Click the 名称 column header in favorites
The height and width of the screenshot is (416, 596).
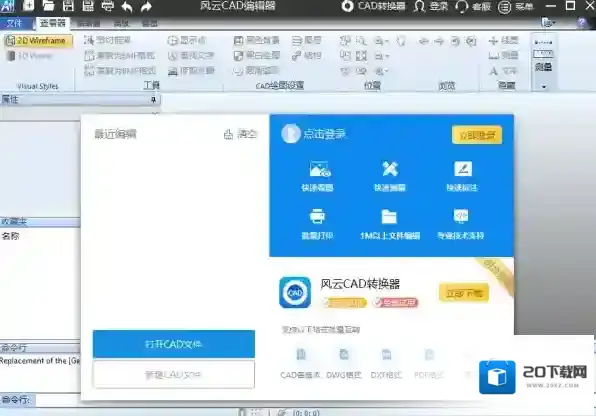(x=10, y=236)
